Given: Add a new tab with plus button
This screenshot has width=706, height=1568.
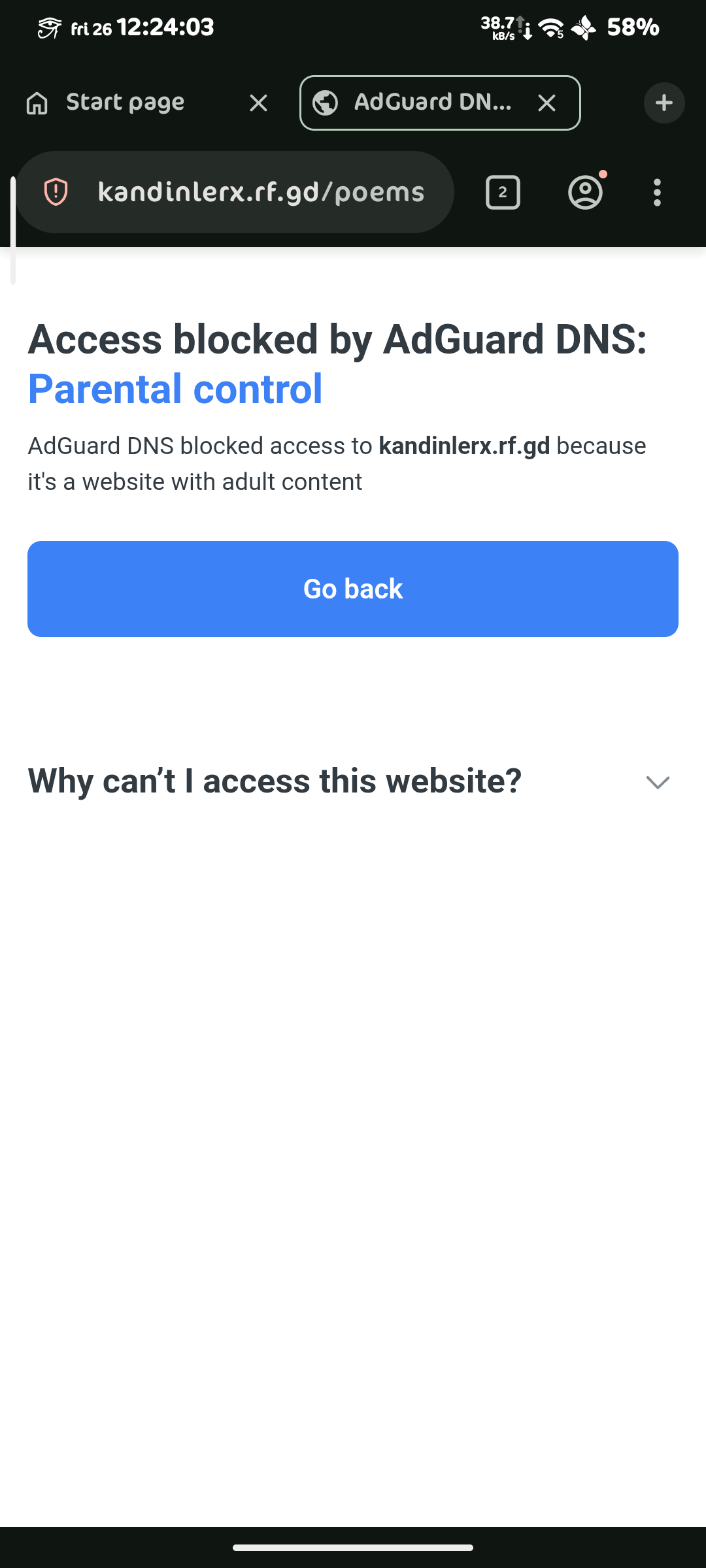Looking at the screenshot, I should coord(664,103).
